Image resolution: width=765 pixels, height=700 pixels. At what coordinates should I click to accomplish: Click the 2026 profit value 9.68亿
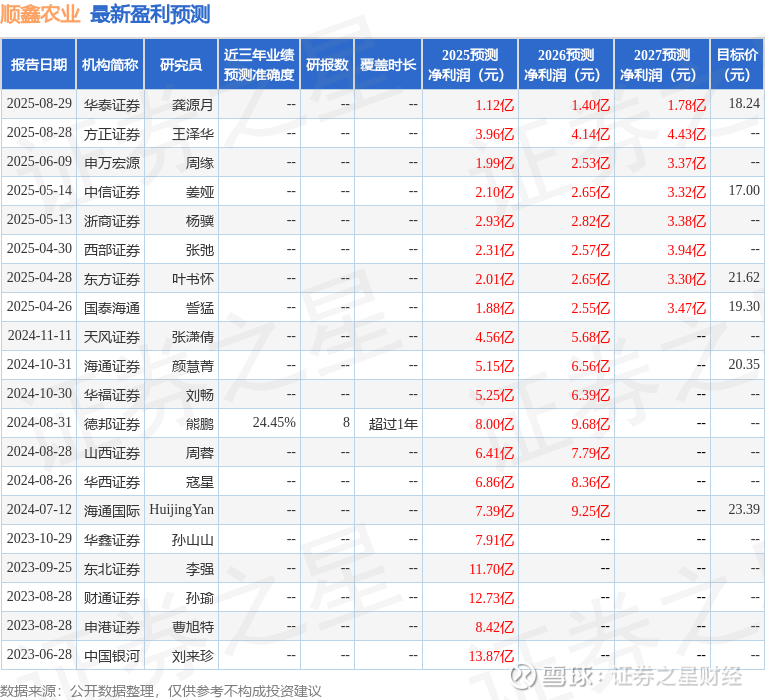point(590,424)
